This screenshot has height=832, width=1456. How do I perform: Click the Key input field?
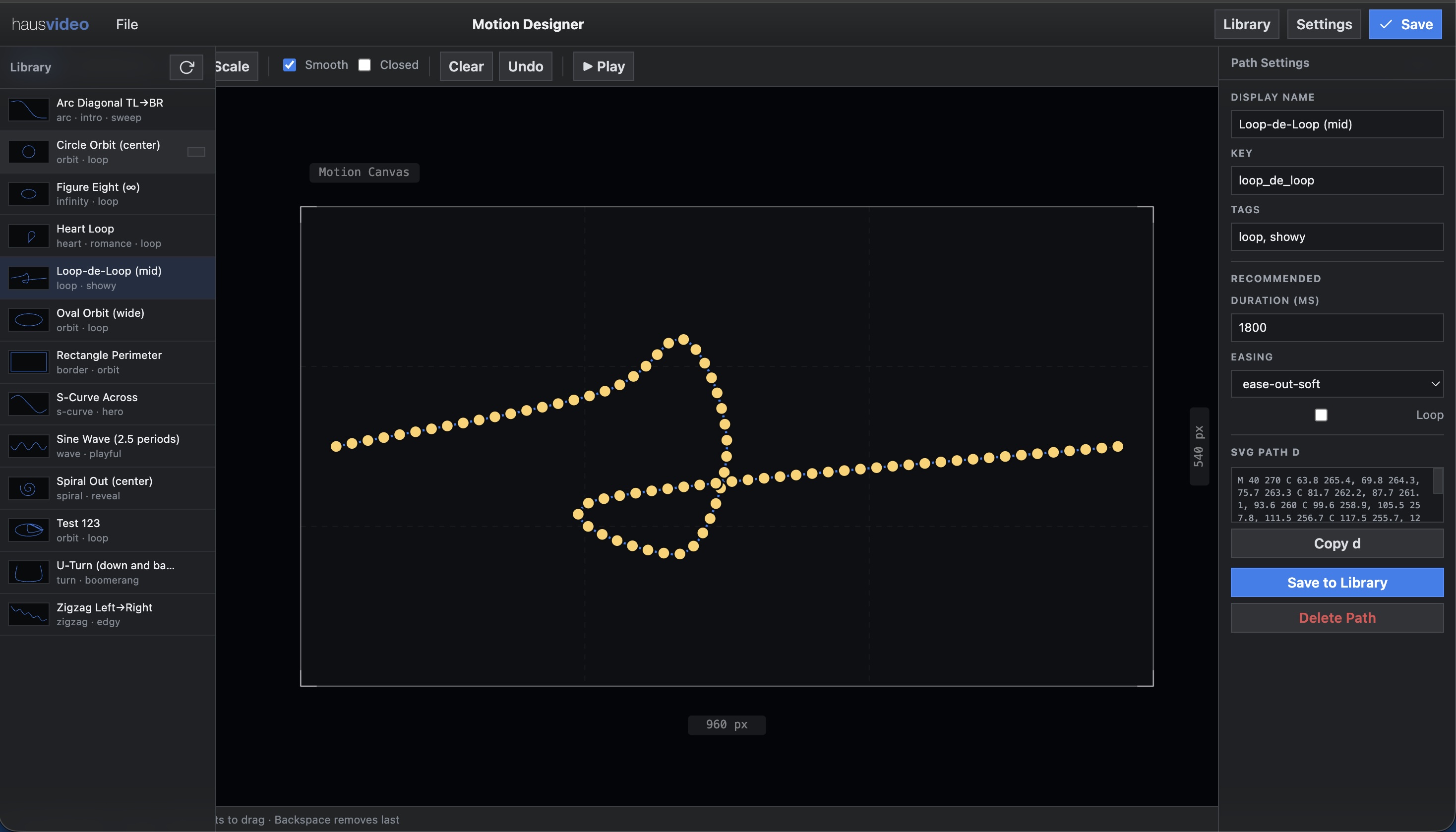[1336, 180]
